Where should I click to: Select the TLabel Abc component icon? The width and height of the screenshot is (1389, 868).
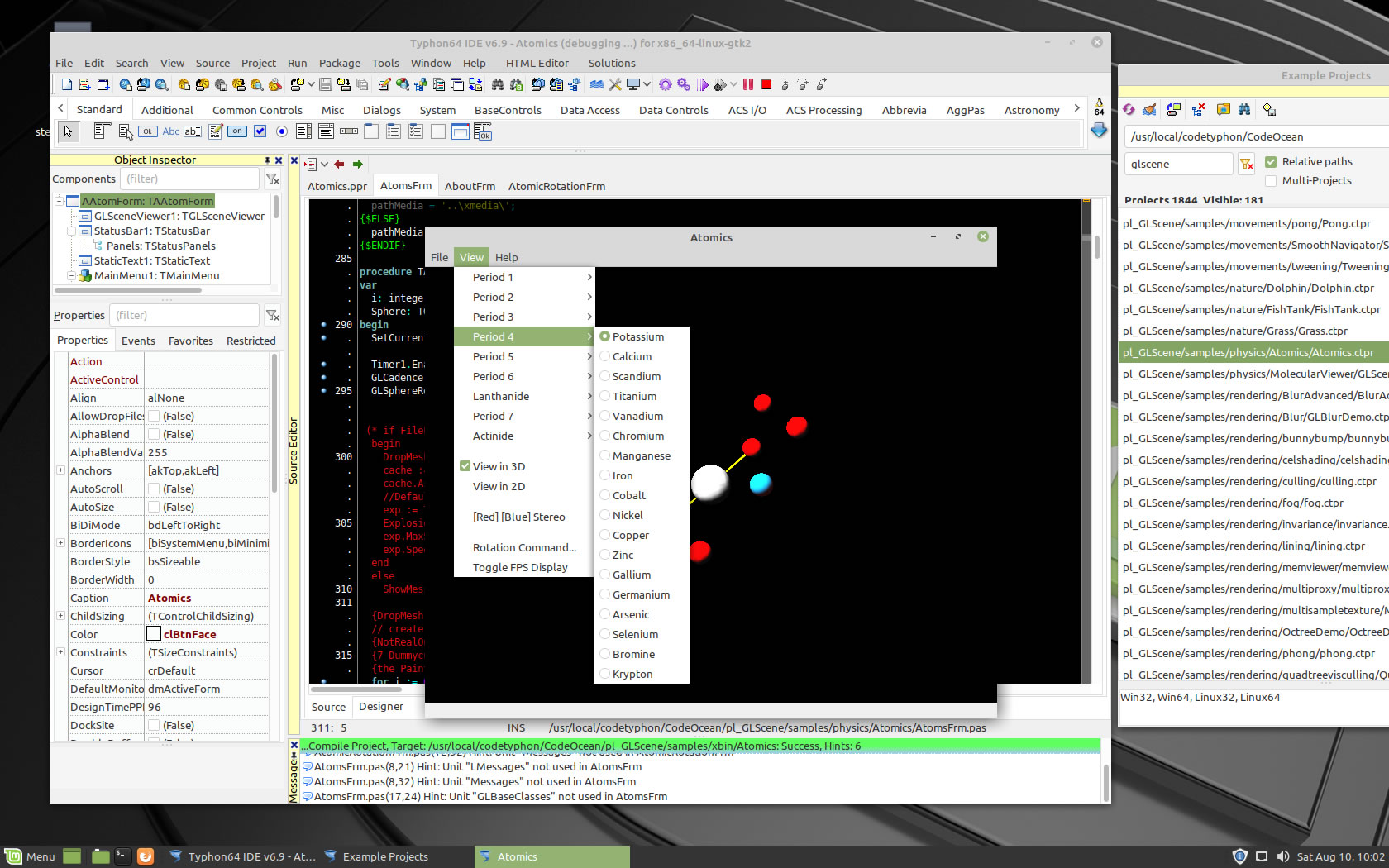click(x=170, y=131)
